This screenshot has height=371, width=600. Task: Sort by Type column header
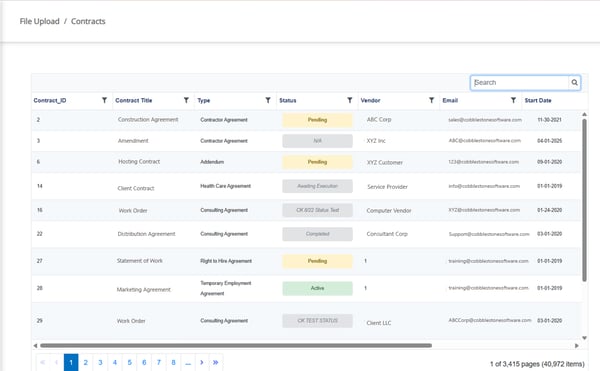(x=204, y=101)
